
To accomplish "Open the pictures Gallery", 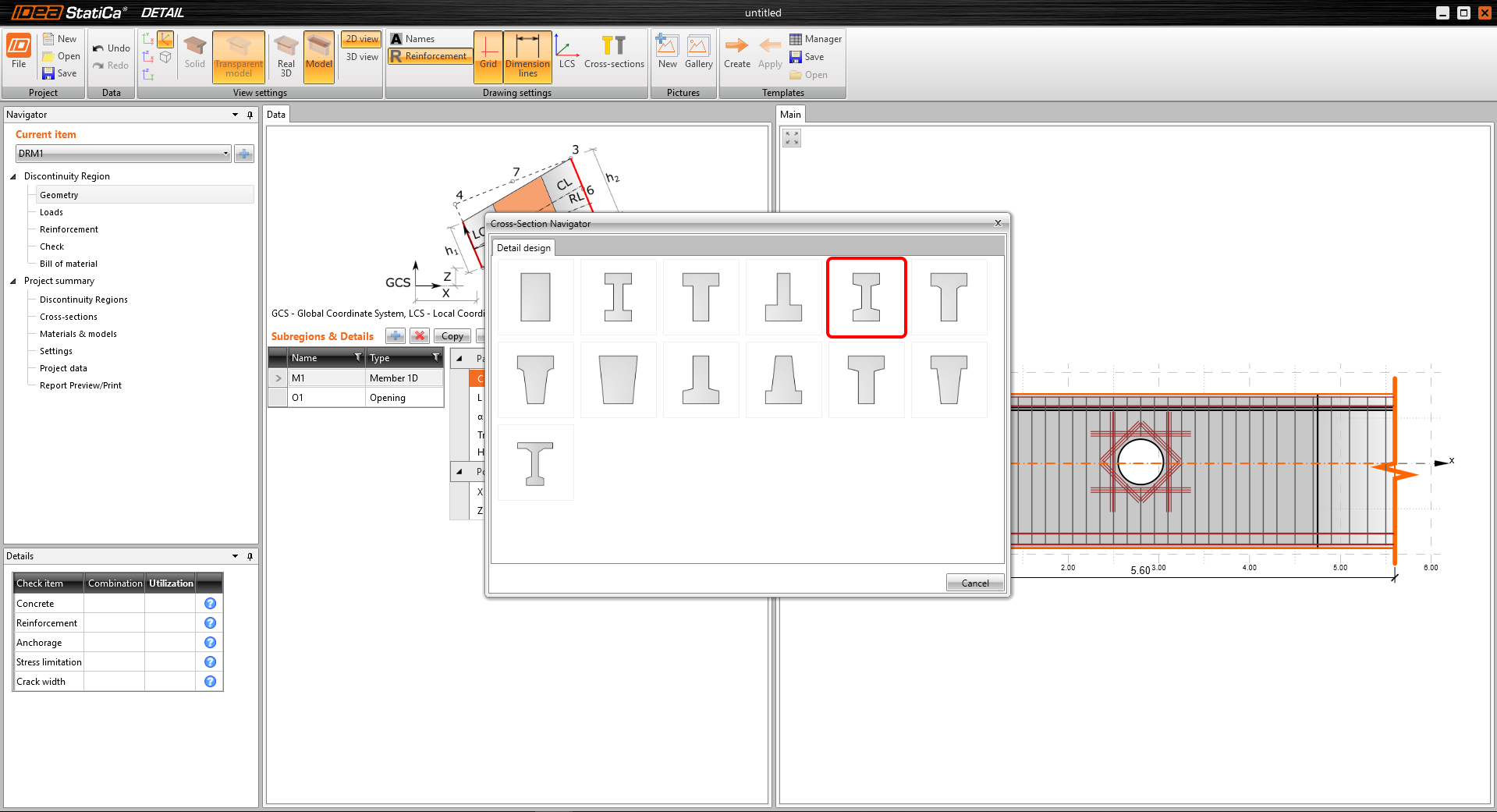I will click(699, 52).
